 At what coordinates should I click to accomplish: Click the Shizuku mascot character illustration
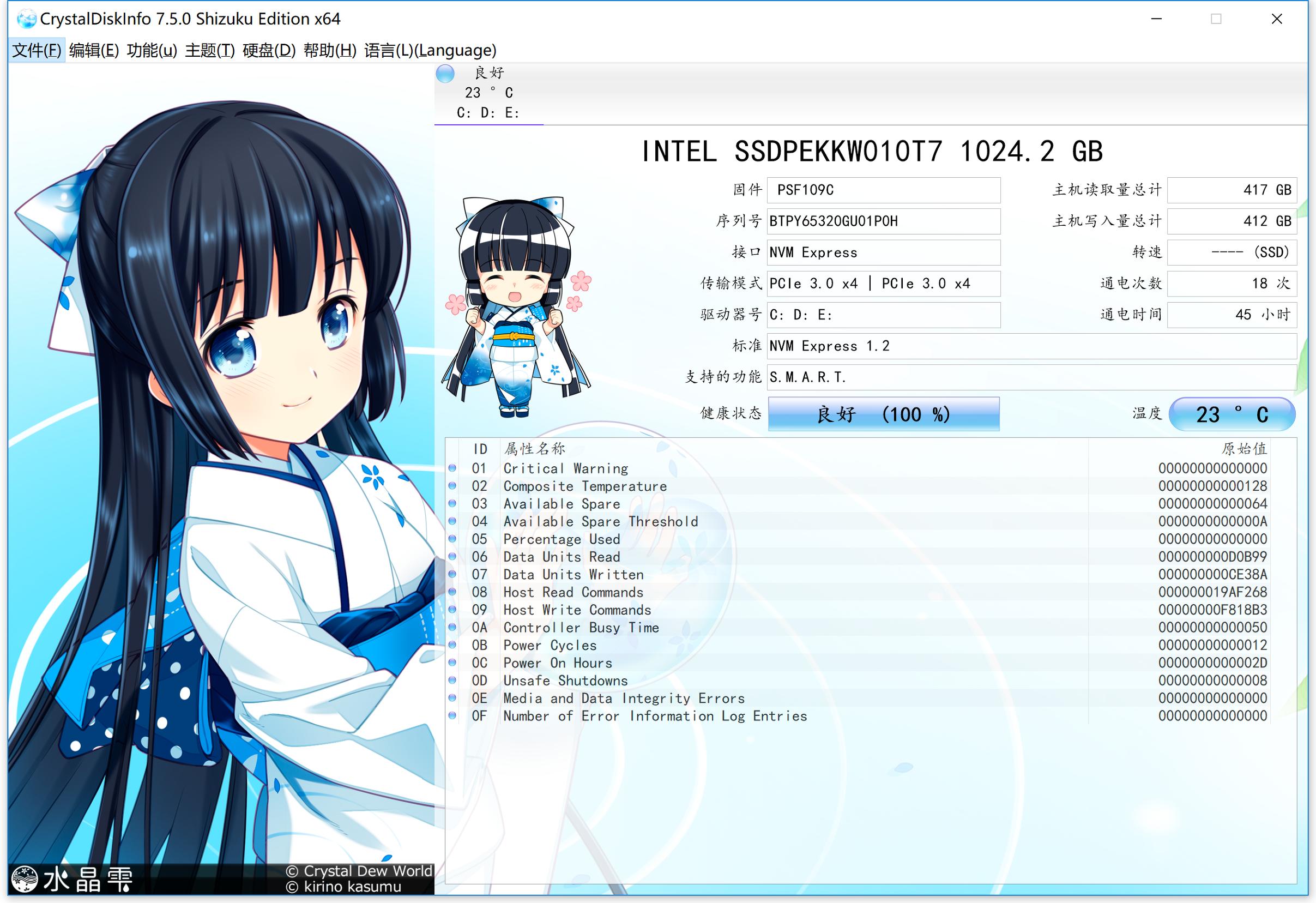[518, 306]
